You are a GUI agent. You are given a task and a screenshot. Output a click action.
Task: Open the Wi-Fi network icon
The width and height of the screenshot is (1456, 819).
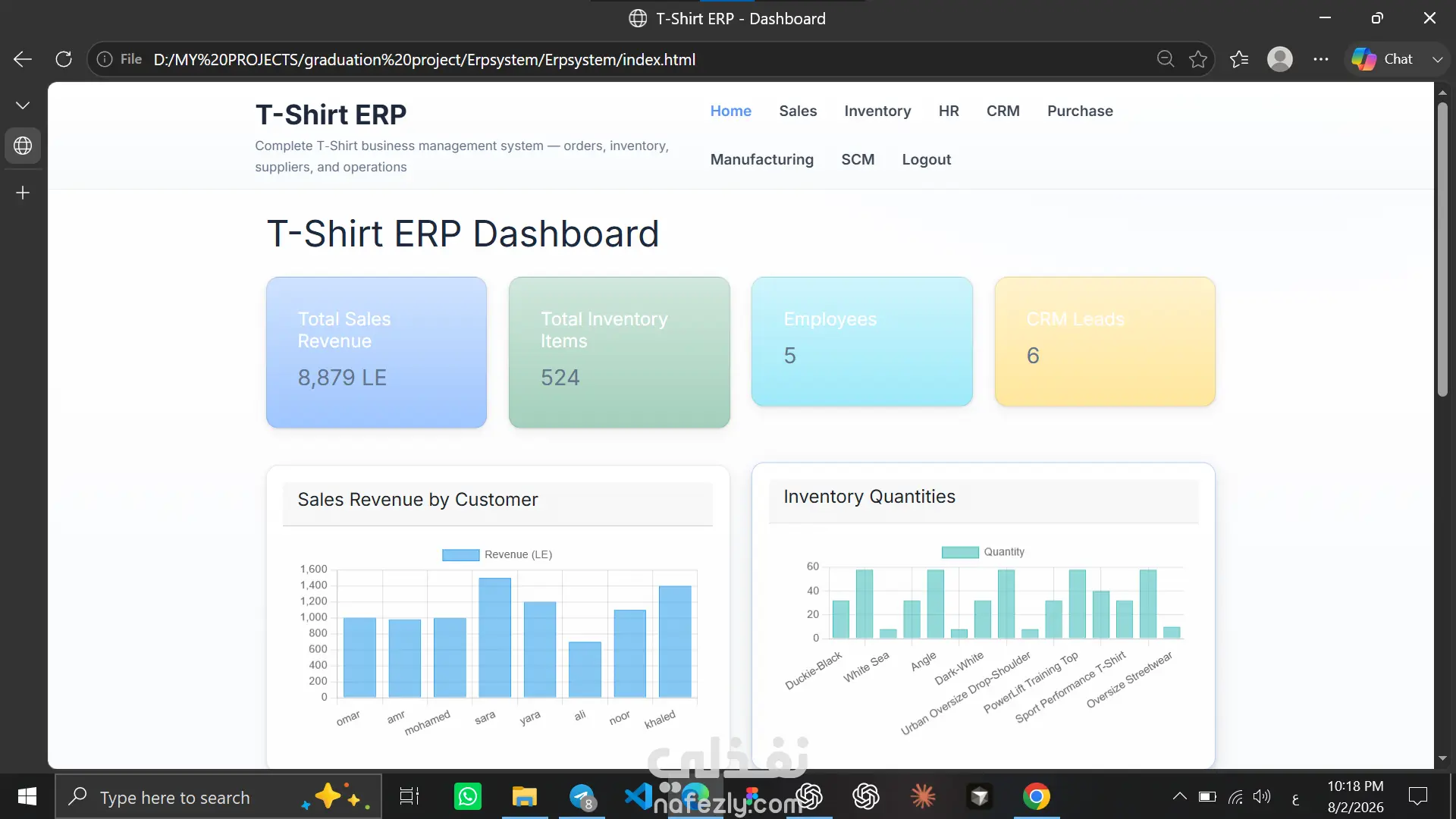point(1235,796)
